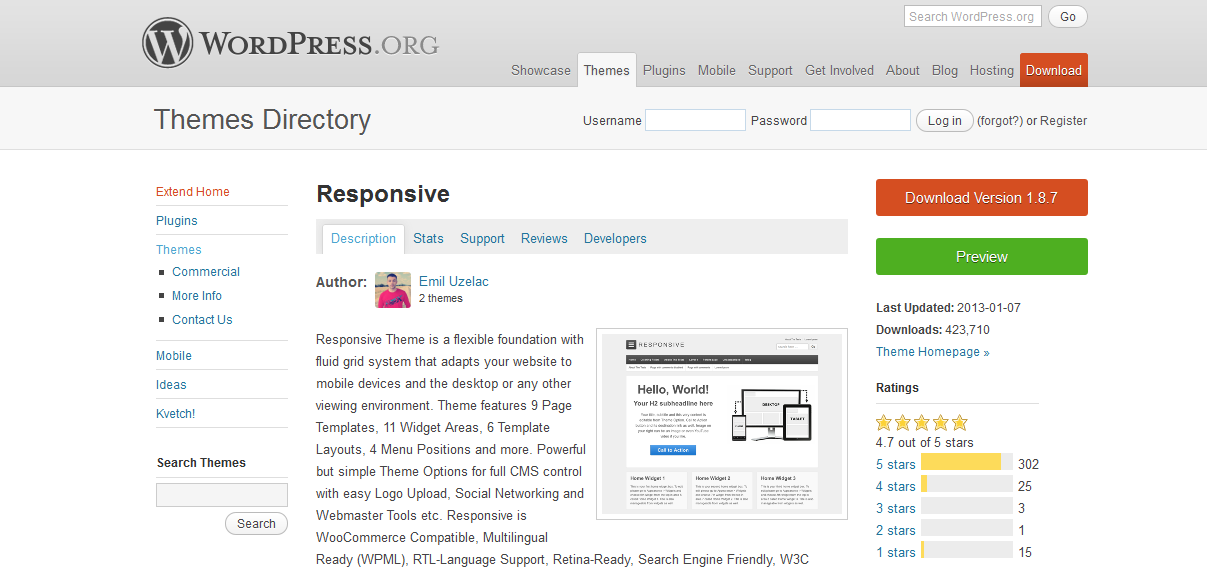Click the Themes Directory heading
Image resolution: width=1207 pixels, height=573 pixels.
pos(262,120)
